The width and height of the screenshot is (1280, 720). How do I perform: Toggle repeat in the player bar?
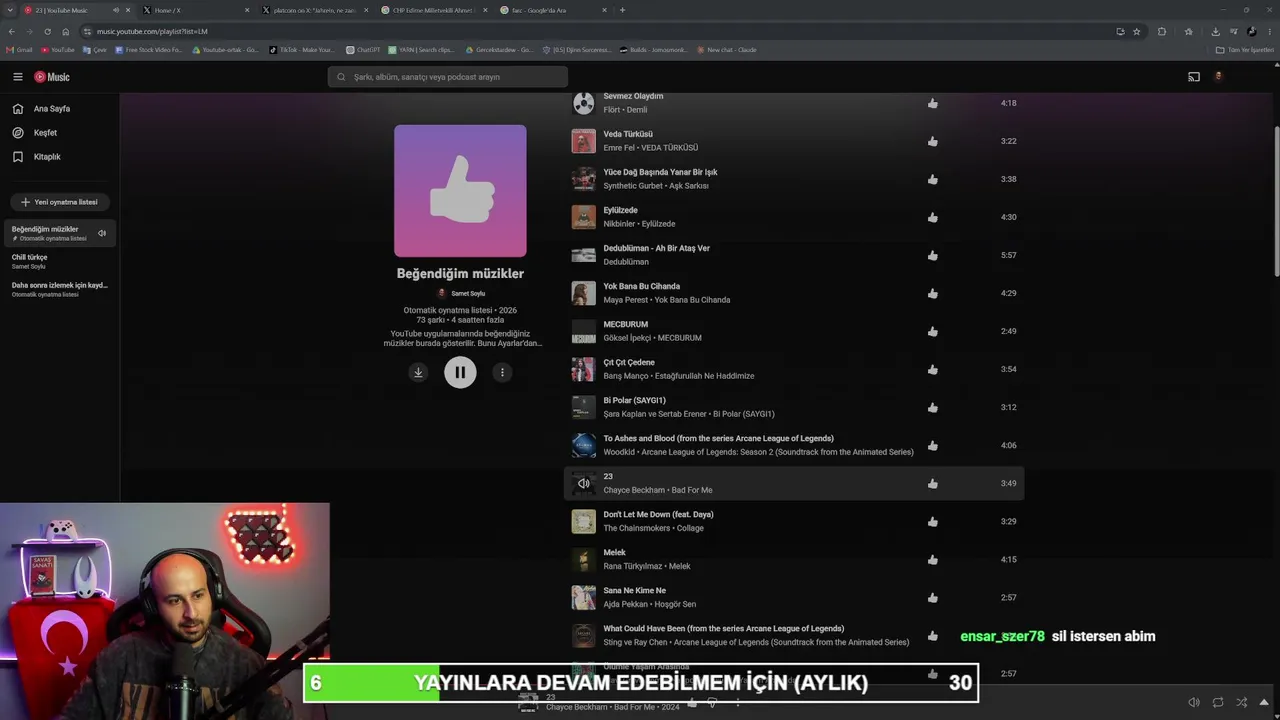(x=1218, y=702)
